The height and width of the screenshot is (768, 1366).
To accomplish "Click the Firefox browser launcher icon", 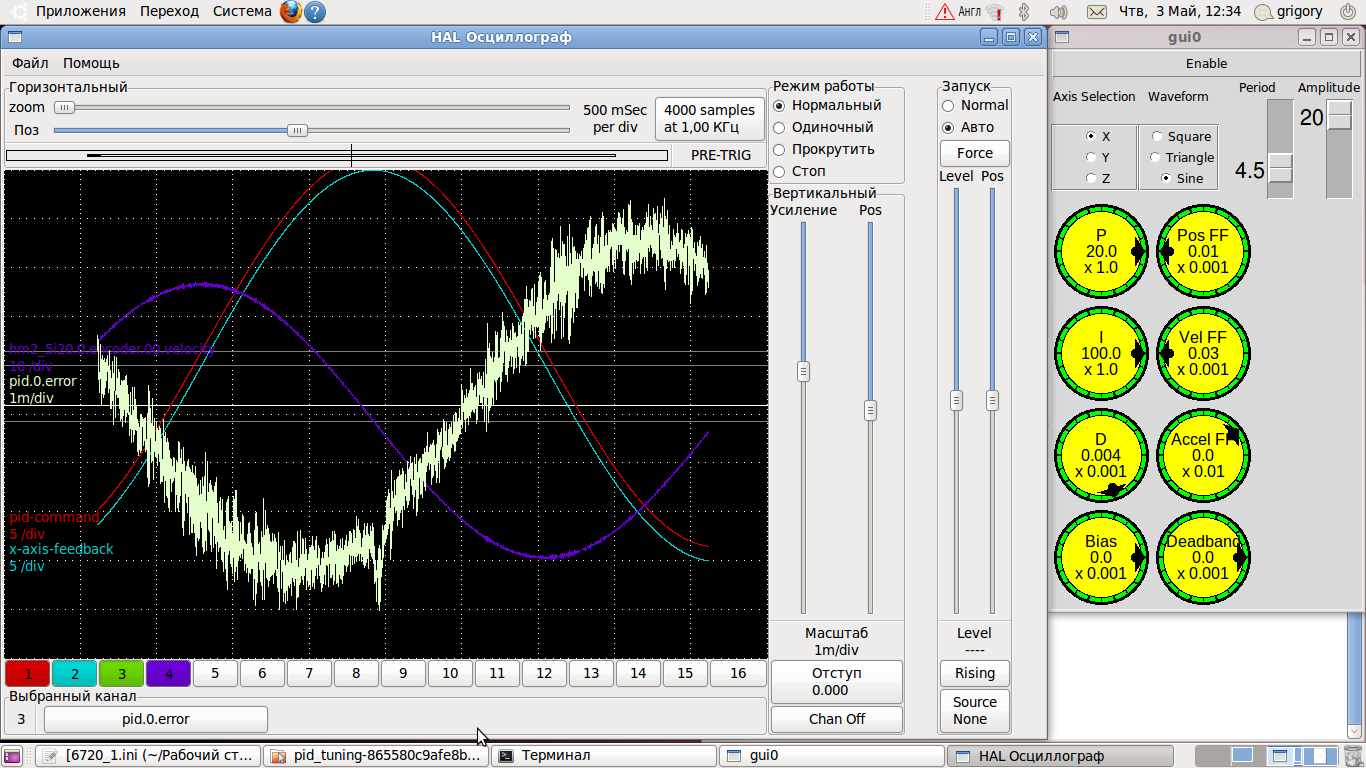I will coord(290,12).
